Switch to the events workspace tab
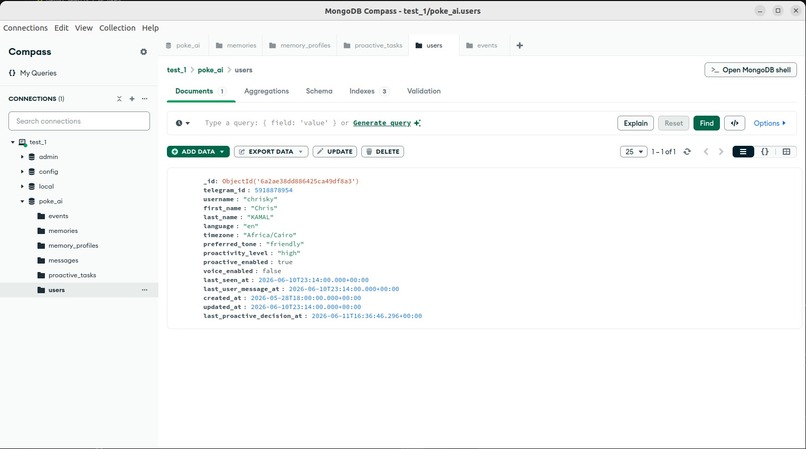The image size is (806, 449). [482, 45]
